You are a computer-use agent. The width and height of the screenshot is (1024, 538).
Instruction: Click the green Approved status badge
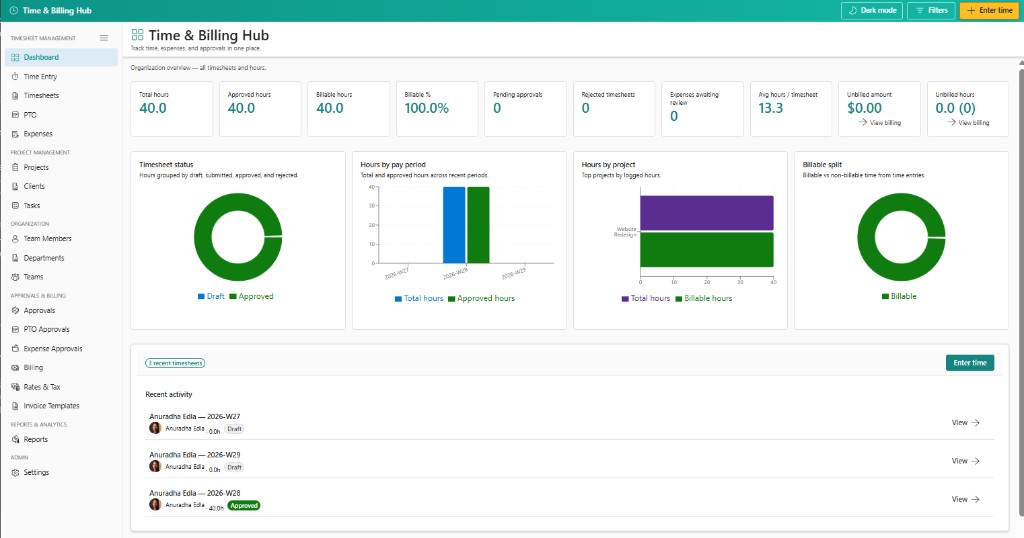(x=244, y=505)
